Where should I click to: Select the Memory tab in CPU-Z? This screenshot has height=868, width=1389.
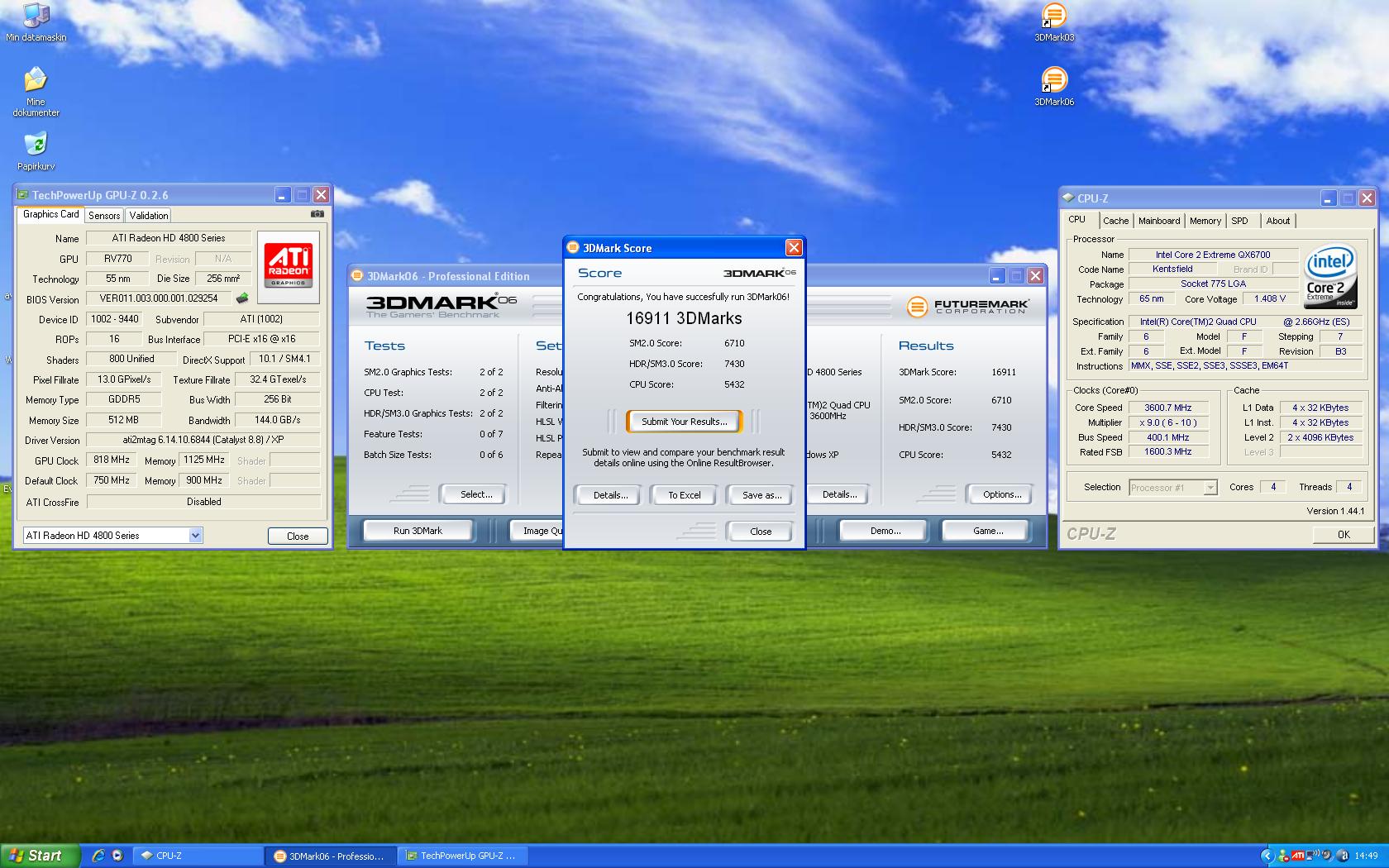[x=1205, y=221]
